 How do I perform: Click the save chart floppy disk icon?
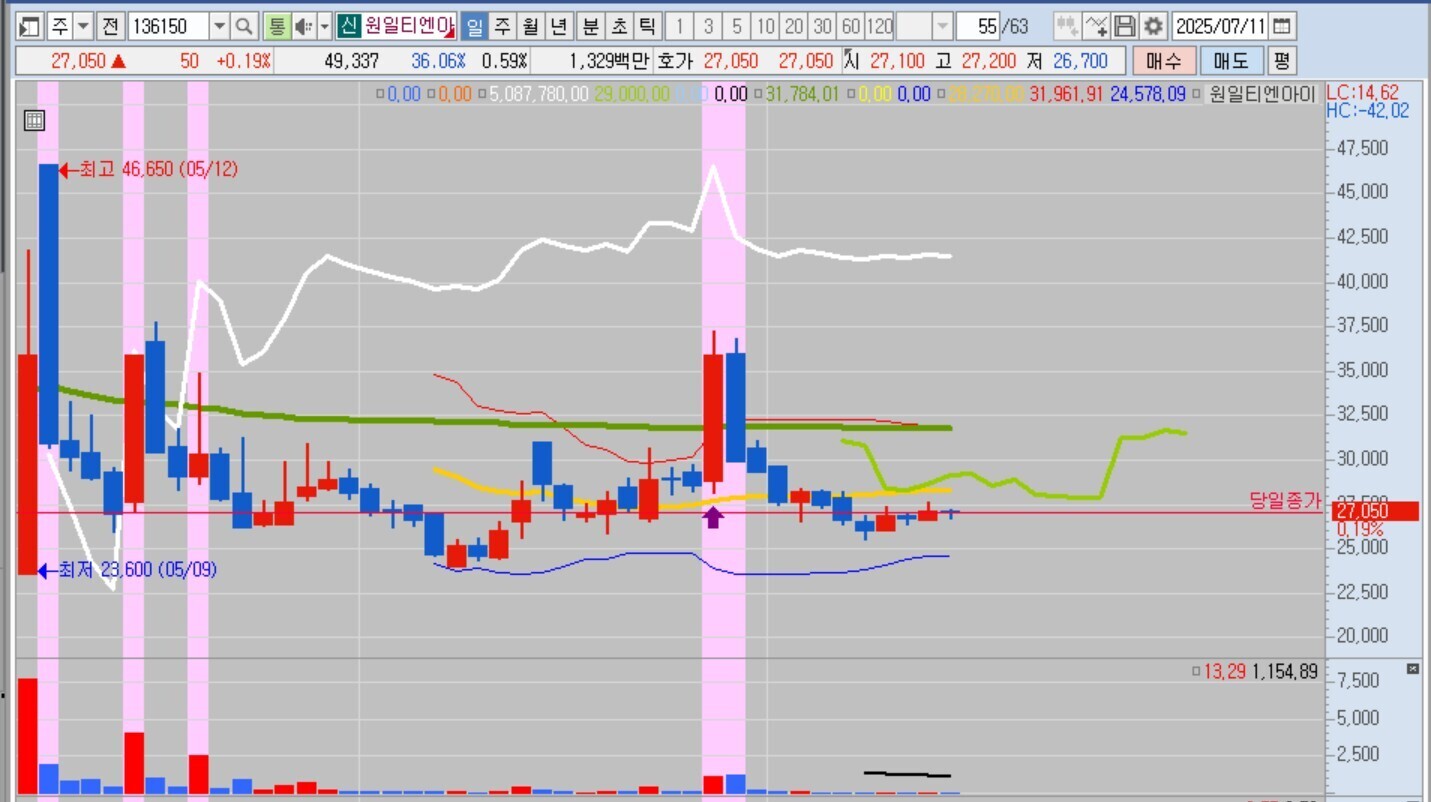coord(1126,26)
